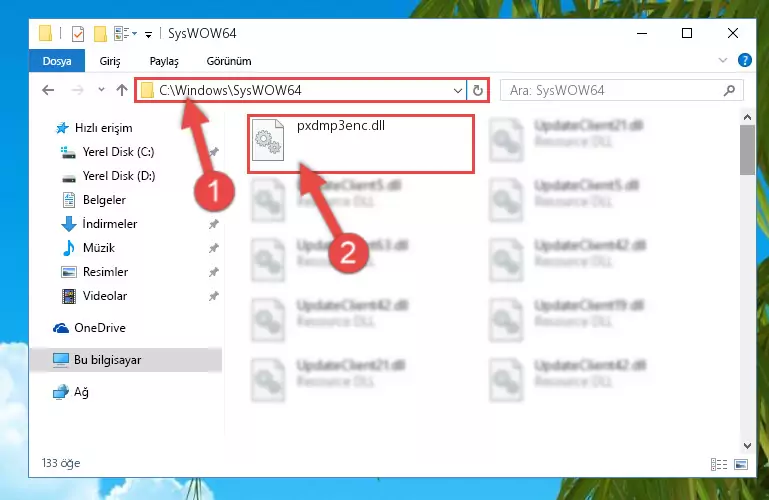Screen dimensions: 769x500
Task: Open the recent locations dropdown arrow
Action: (x=101, y=90)
